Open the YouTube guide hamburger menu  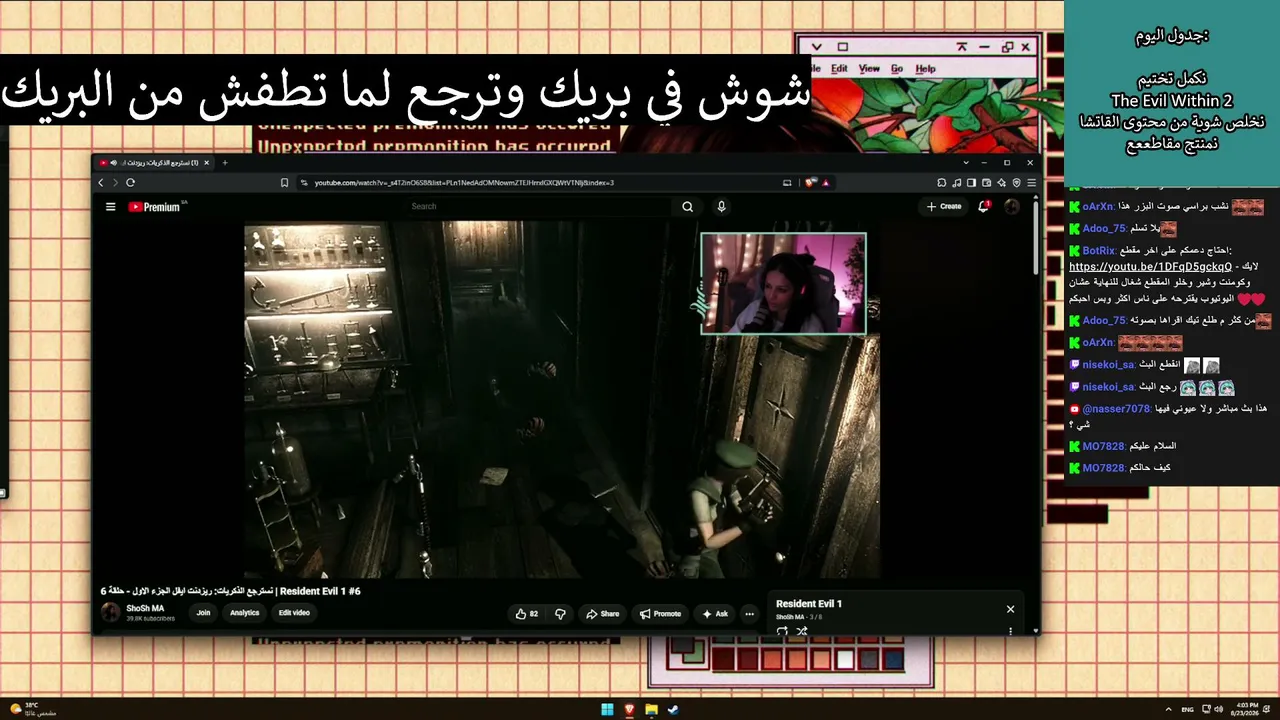tap(110, 207)
